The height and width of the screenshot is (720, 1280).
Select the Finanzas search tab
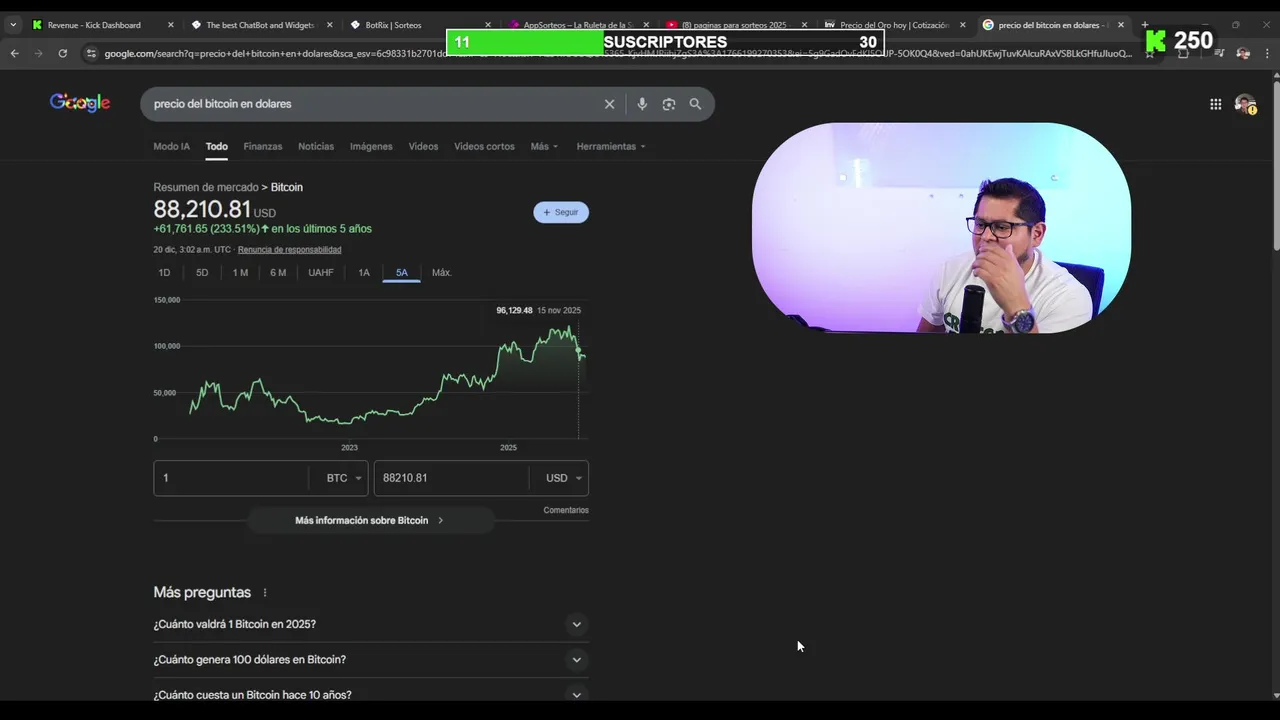(x=263, y=146)
